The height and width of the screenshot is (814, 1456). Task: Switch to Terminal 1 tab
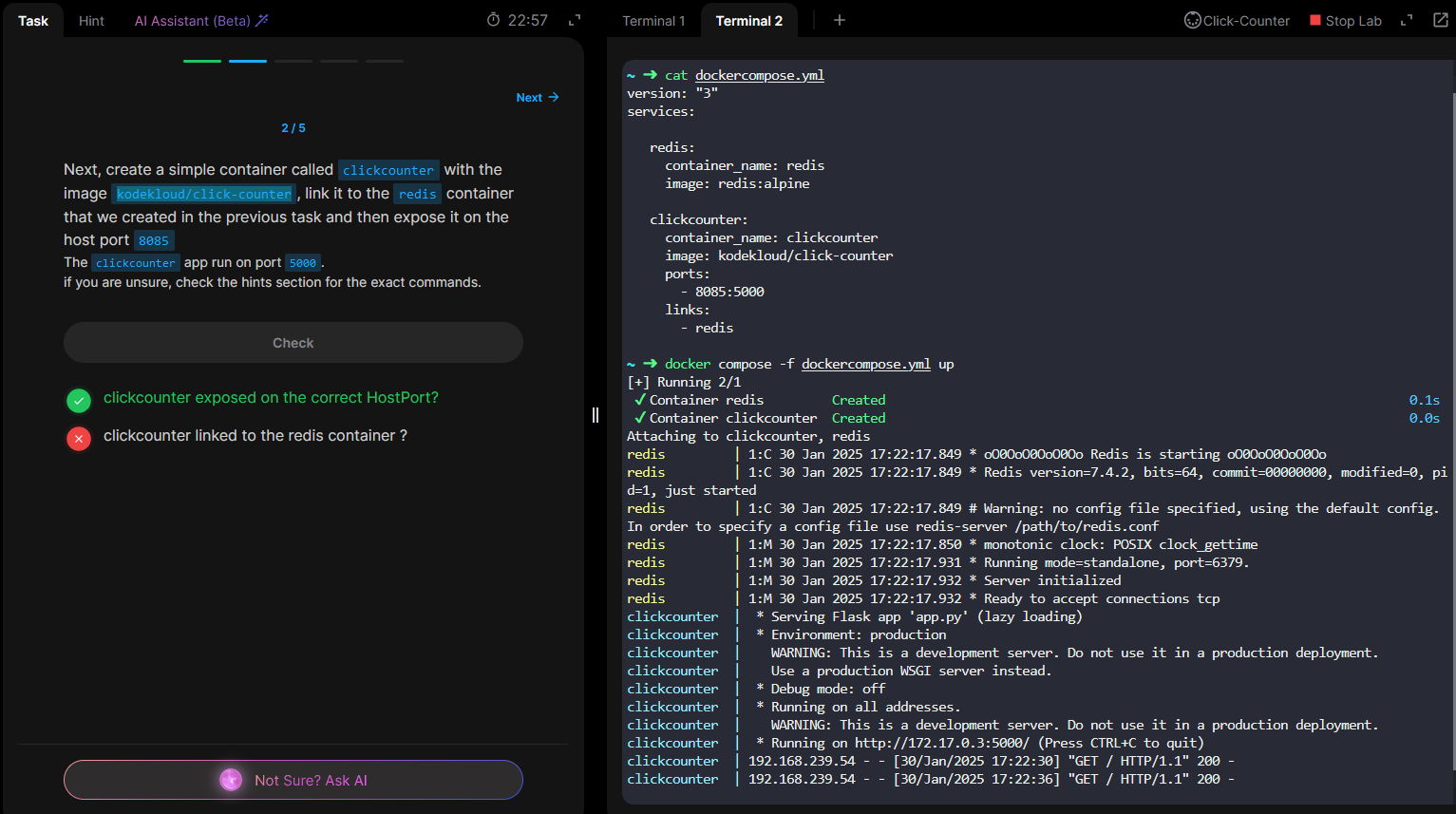(653, 21)
